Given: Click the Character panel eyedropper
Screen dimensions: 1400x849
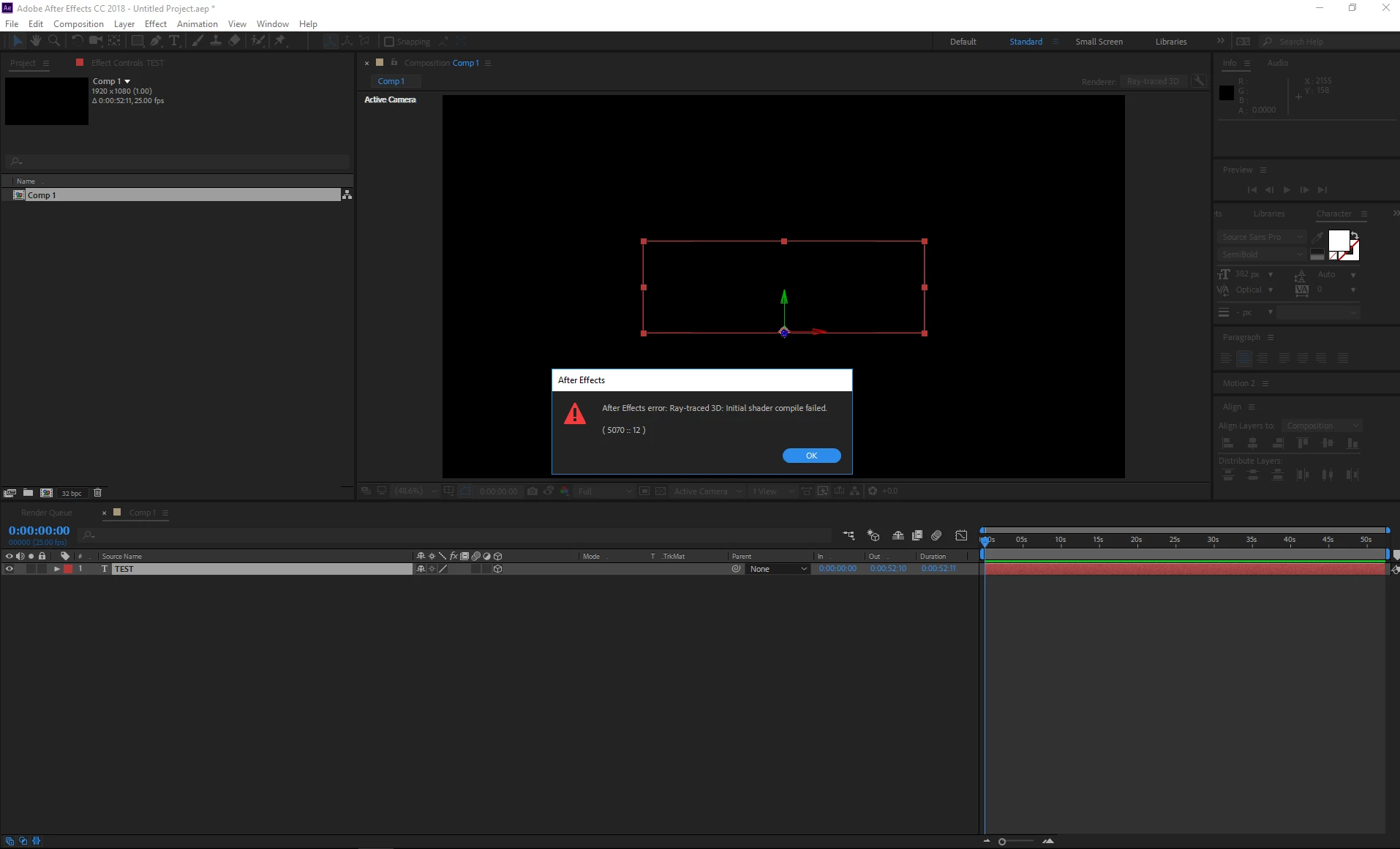Looking at the screenshot, I should click(x=1317, y=237).
